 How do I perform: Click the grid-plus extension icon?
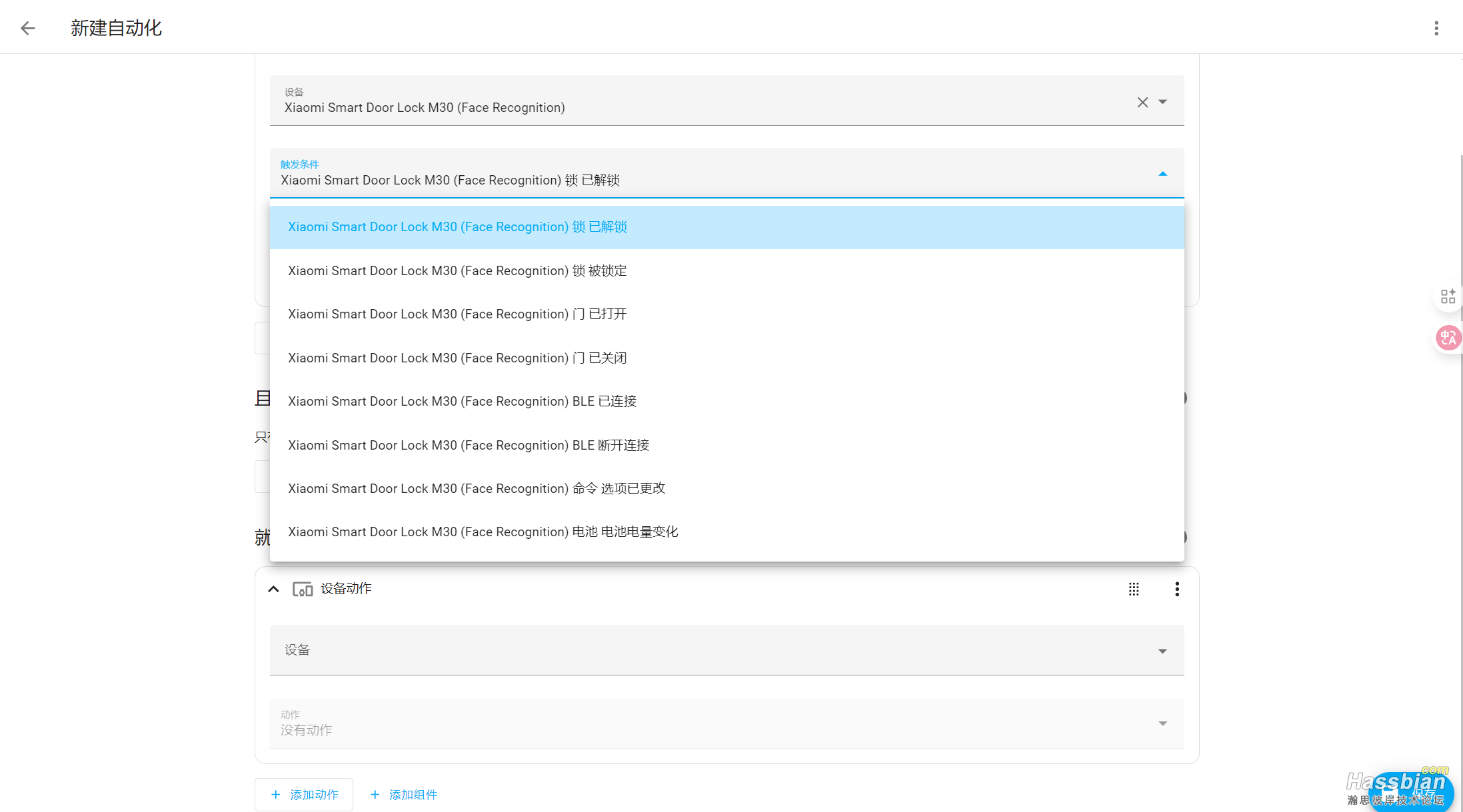1448,296
